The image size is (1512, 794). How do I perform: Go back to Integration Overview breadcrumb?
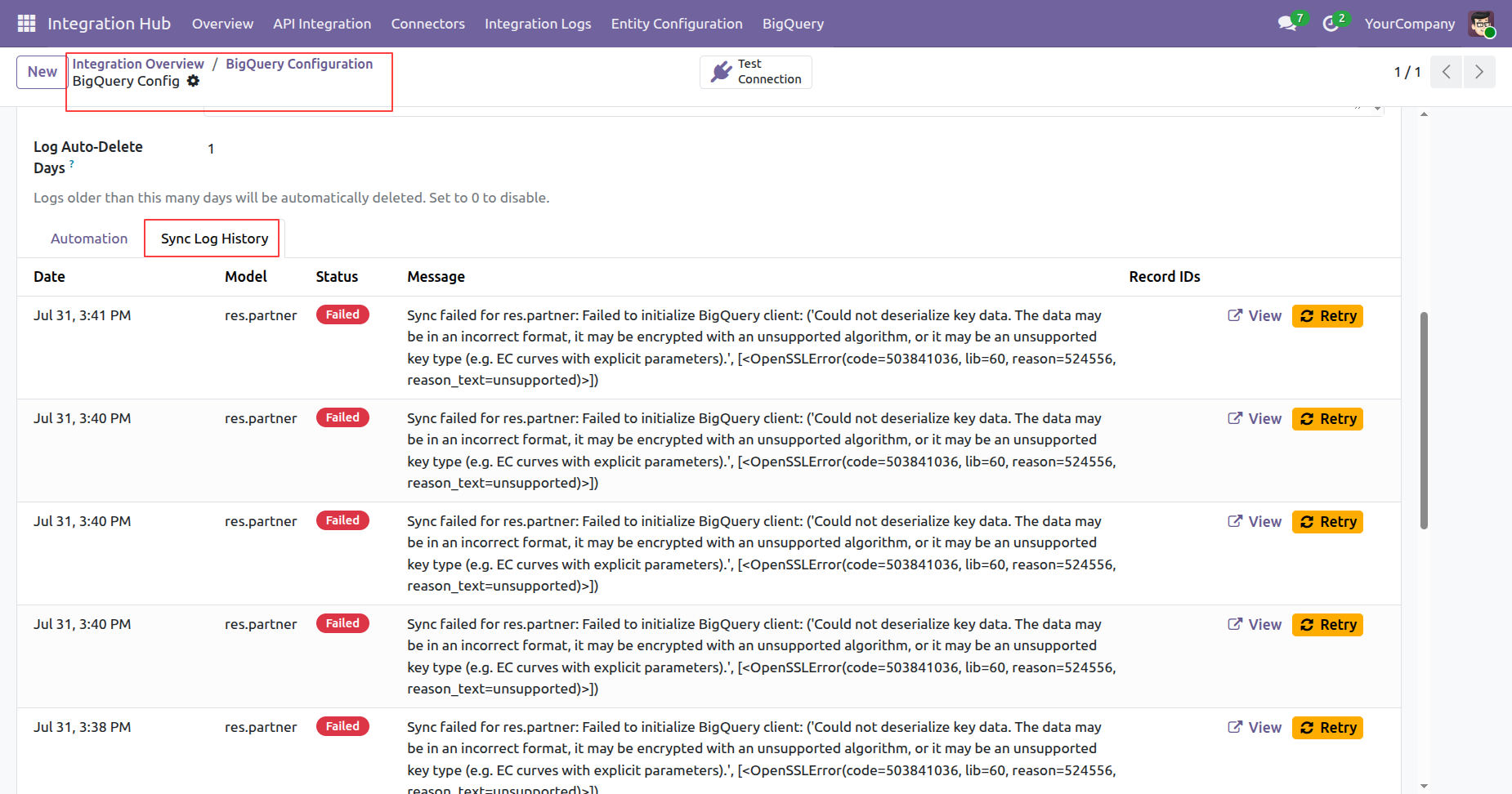click(x=138, y=64)
